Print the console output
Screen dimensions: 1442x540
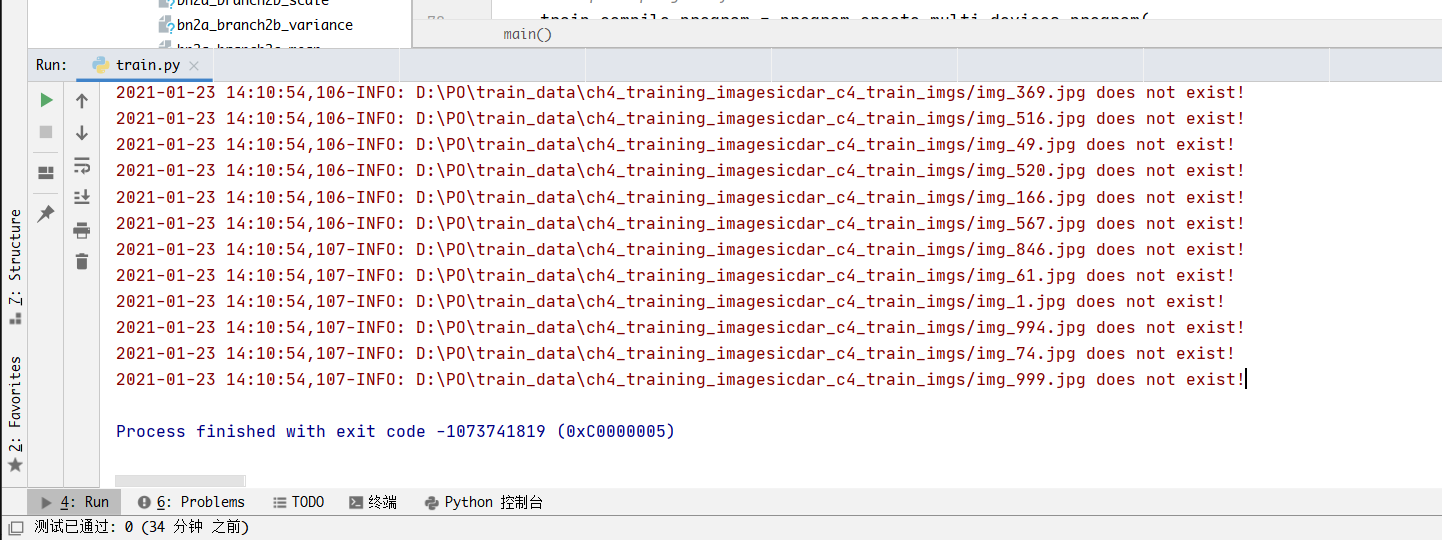click(x=82, y=230)
